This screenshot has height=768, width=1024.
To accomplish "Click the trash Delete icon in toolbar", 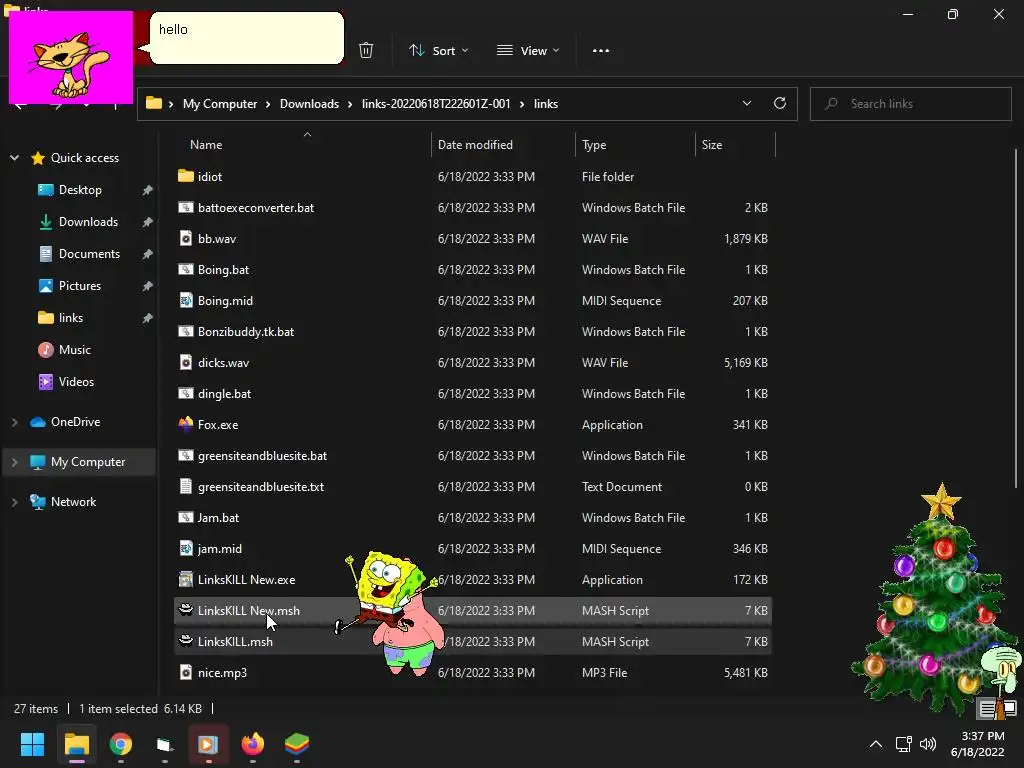I will [366, 50].
